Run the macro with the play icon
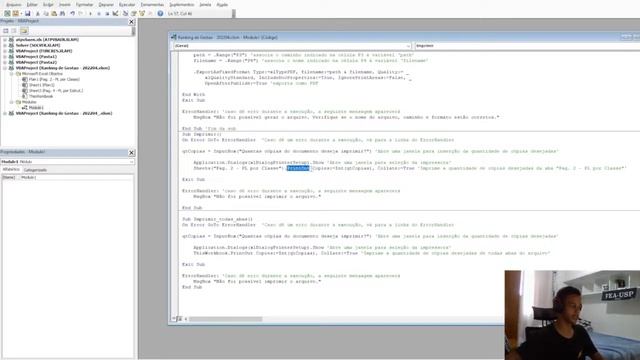The height and width of the screenshot is (360, 640). click(90, 13)
